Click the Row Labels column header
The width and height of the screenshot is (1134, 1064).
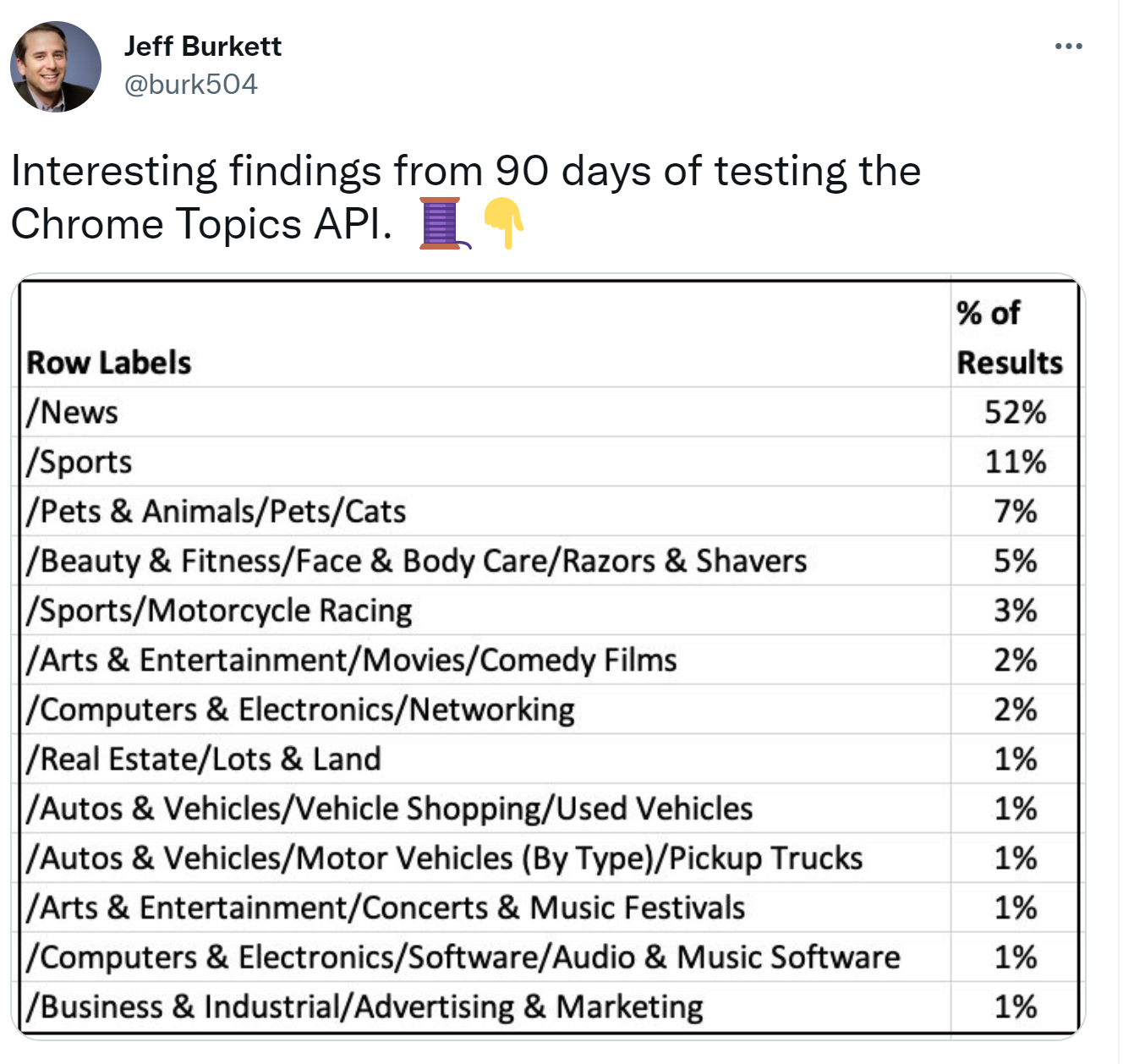[109, 363]
